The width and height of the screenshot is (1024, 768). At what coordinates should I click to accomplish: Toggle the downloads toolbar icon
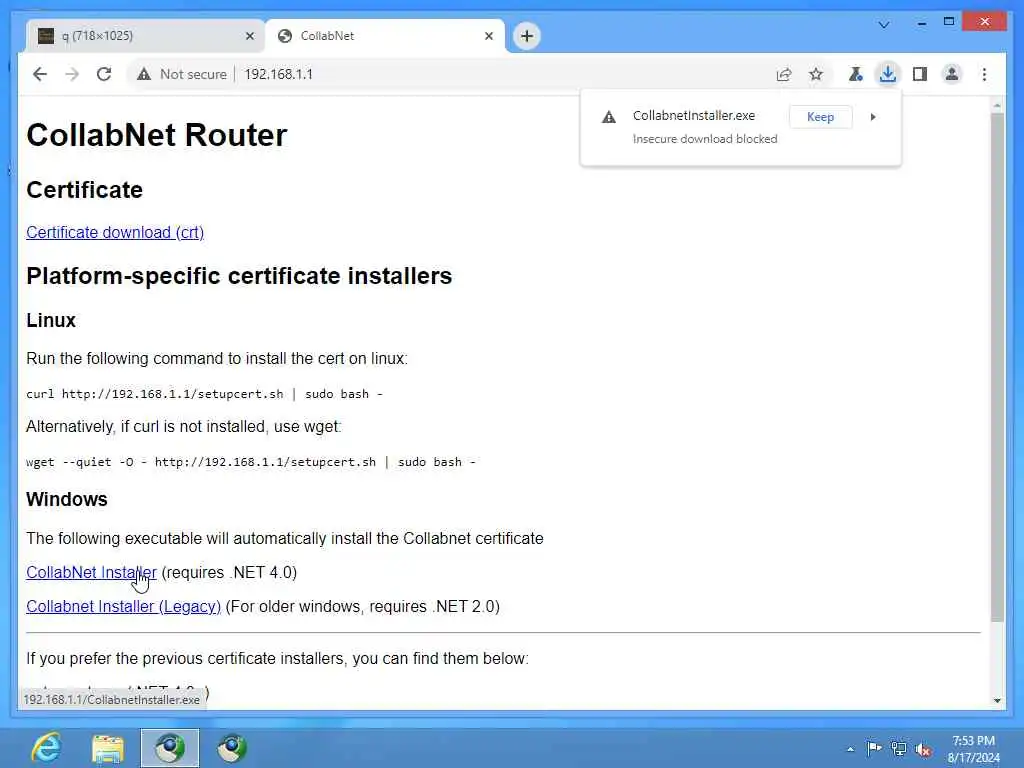click(888, 74)
